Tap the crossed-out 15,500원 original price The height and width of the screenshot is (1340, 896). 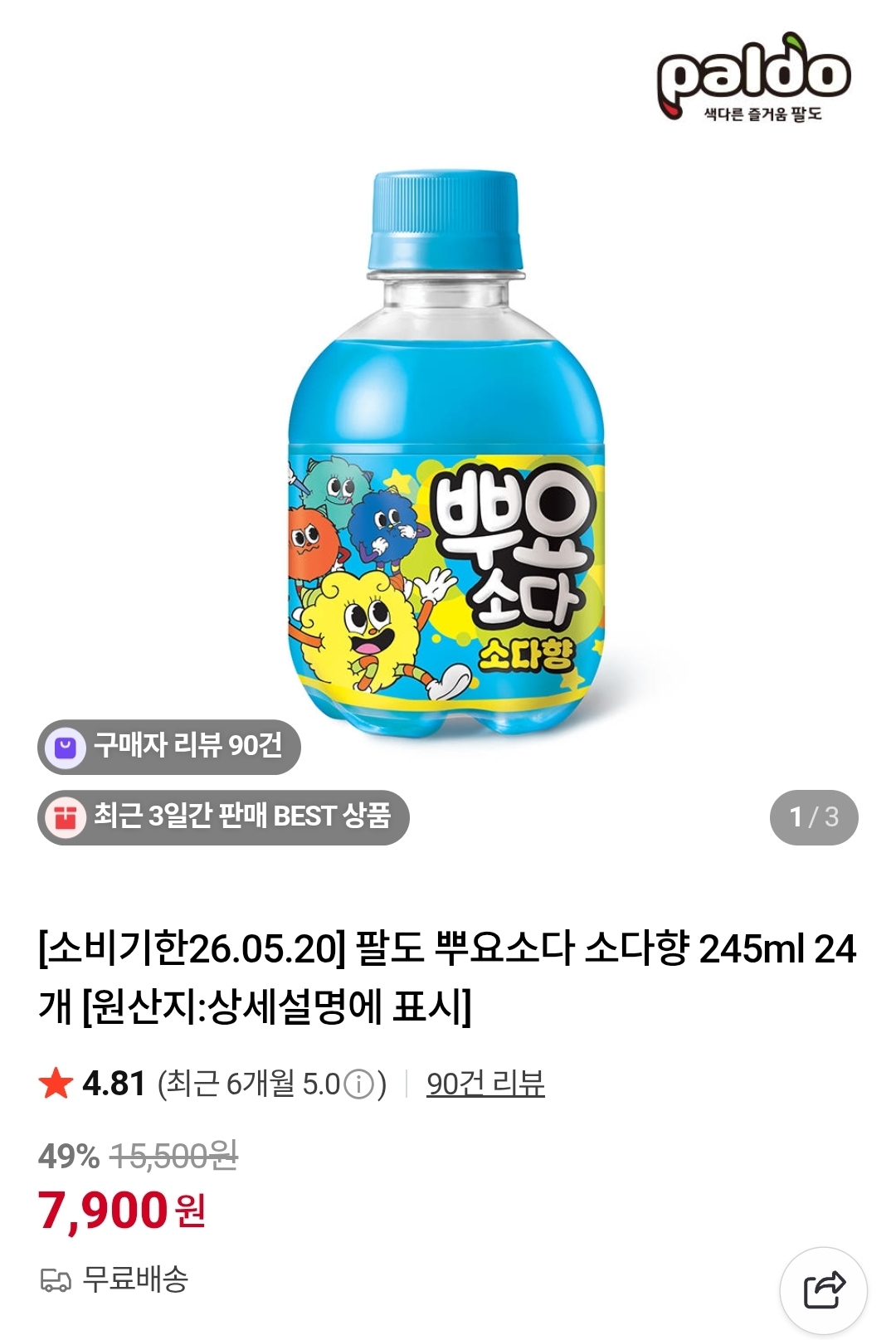coord(173,1156)
